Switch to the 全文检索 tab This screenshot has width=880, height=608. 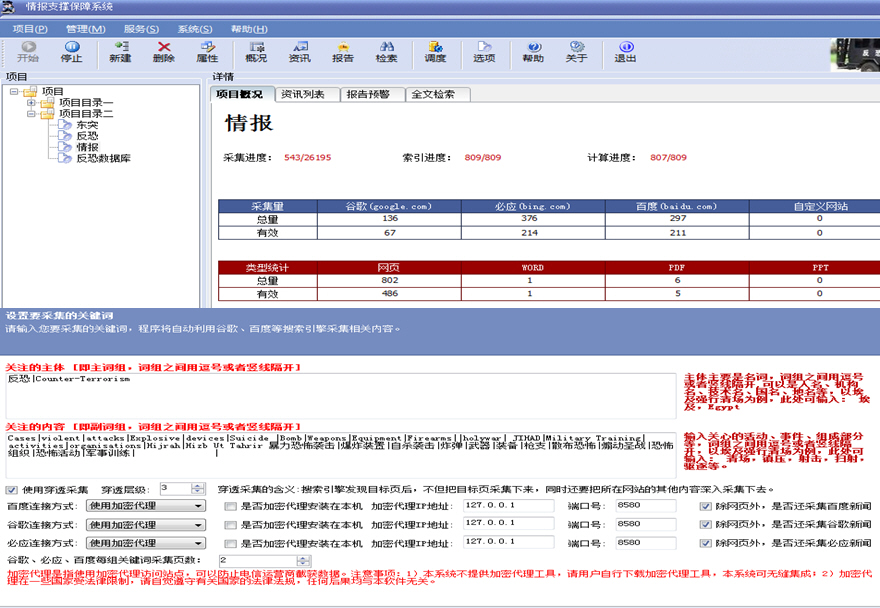437,94
